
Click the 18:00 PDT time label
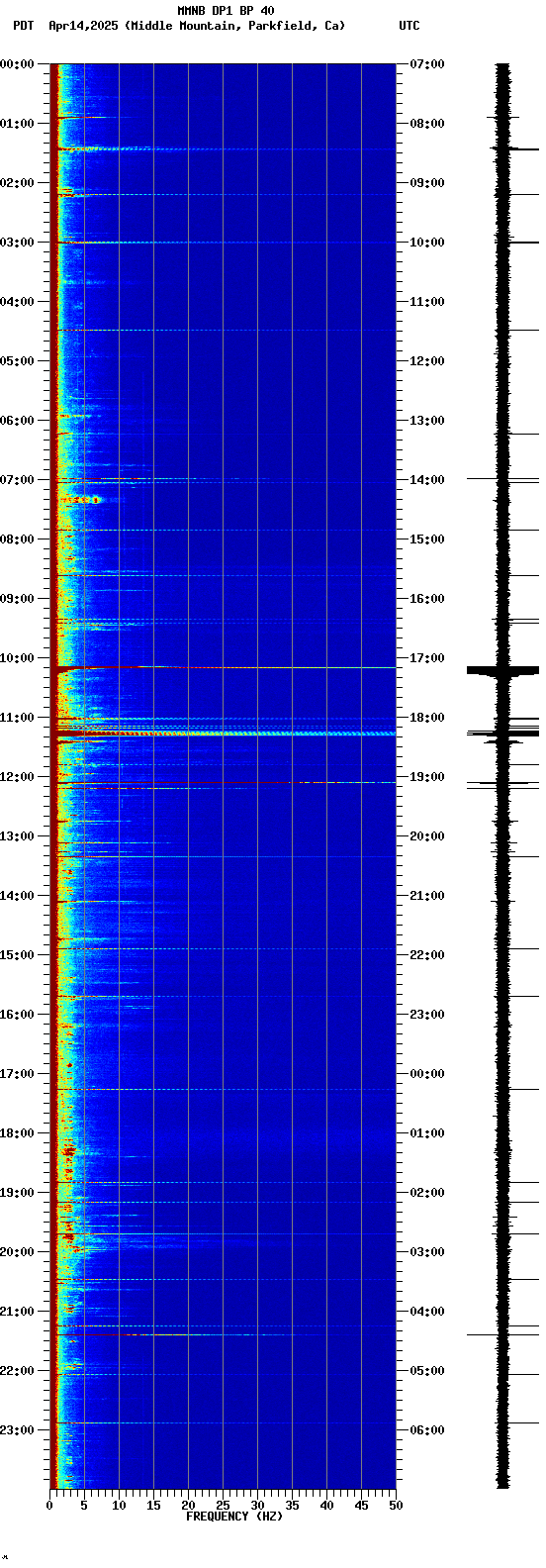pyautogui.click(x=18, y=1133)
